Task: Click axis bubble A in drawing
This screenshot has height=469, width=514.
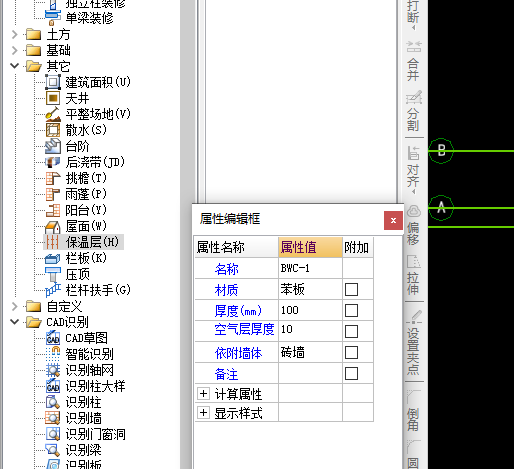Action: [441, 208]
